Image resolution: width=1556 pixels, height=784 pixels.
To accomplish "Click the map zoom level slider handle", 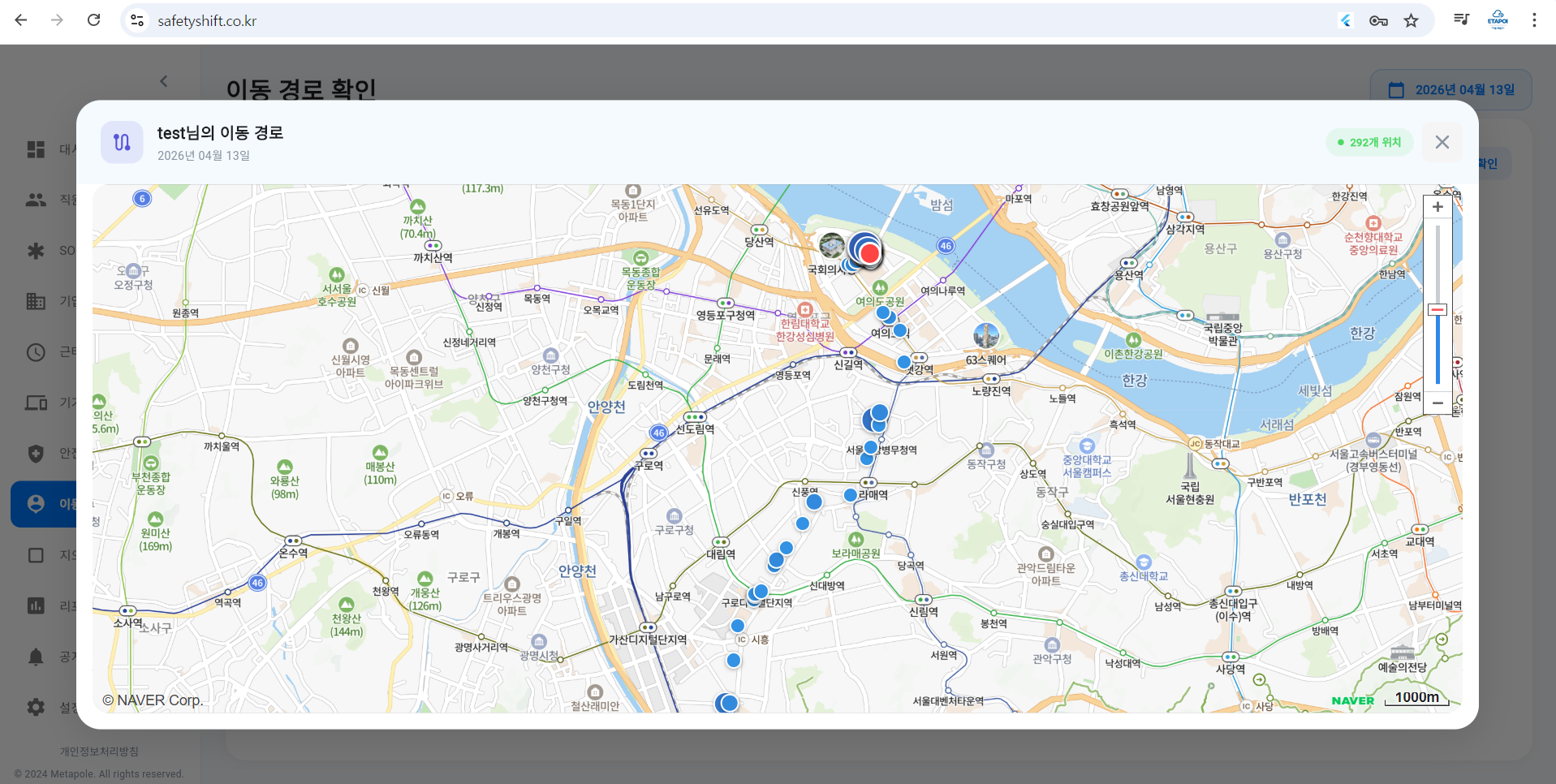I will pos(1437,310).
